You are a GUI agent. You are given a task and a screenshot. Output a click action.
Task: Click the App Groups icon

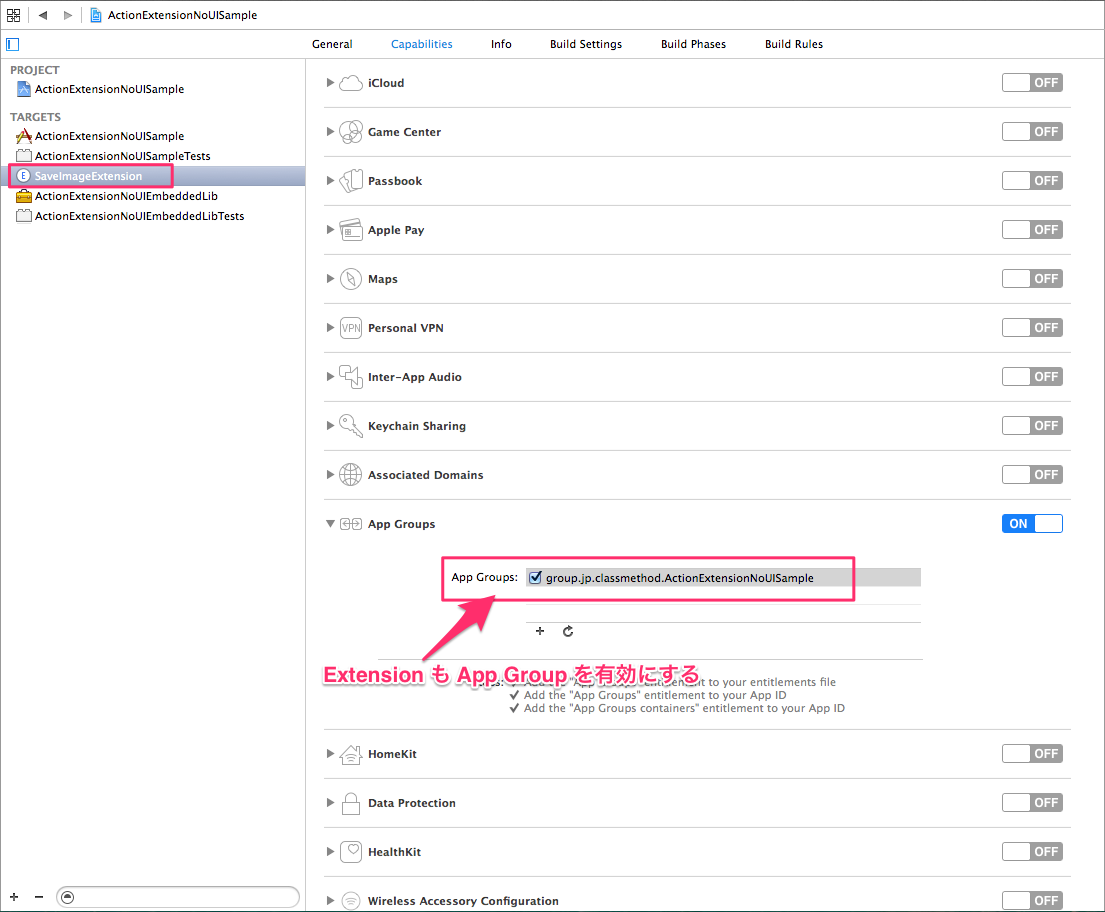351,524
